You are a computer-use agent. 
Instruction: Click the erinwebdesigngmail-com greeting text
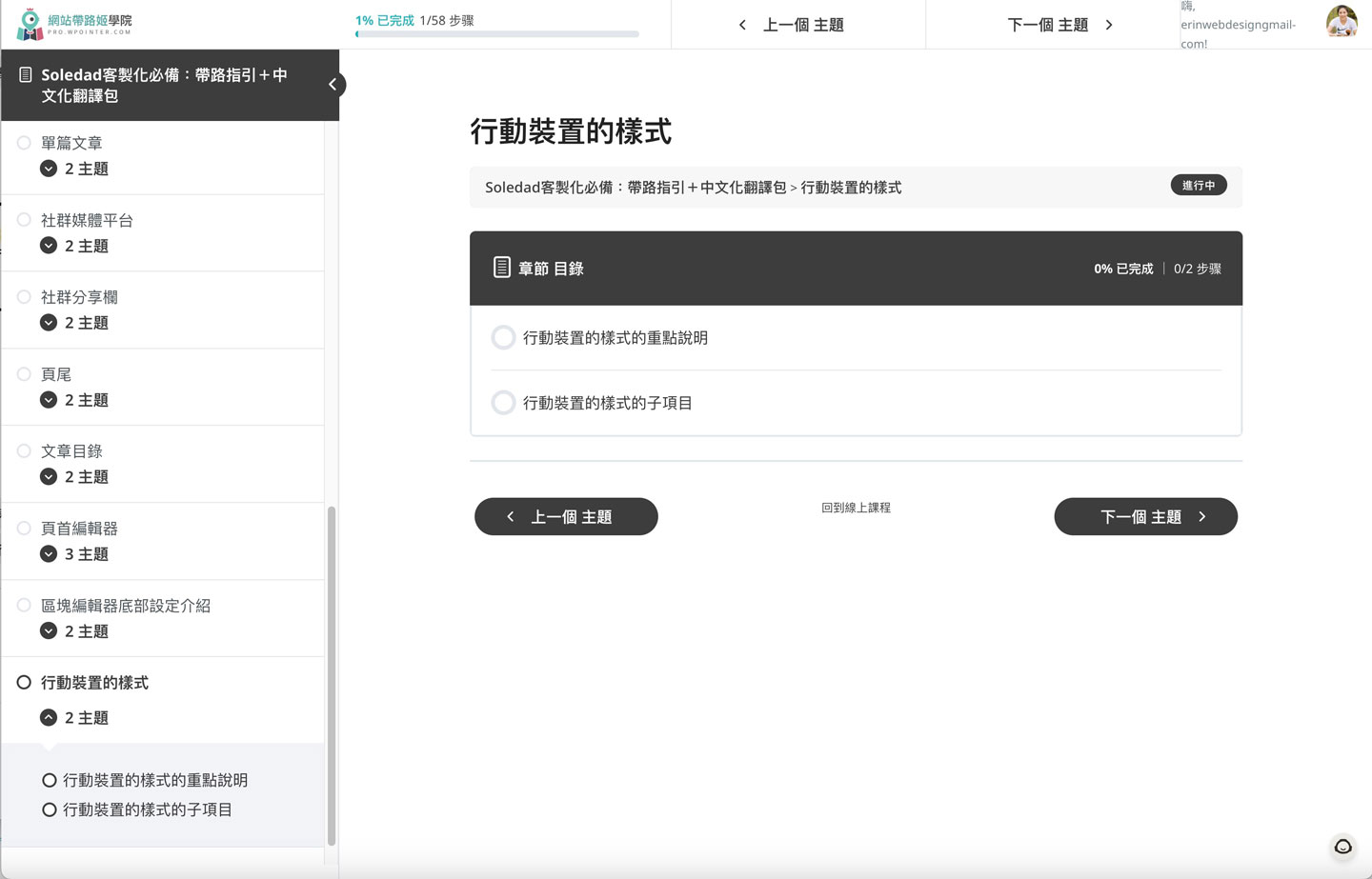pyautogui.click(x=1239, y=25)
